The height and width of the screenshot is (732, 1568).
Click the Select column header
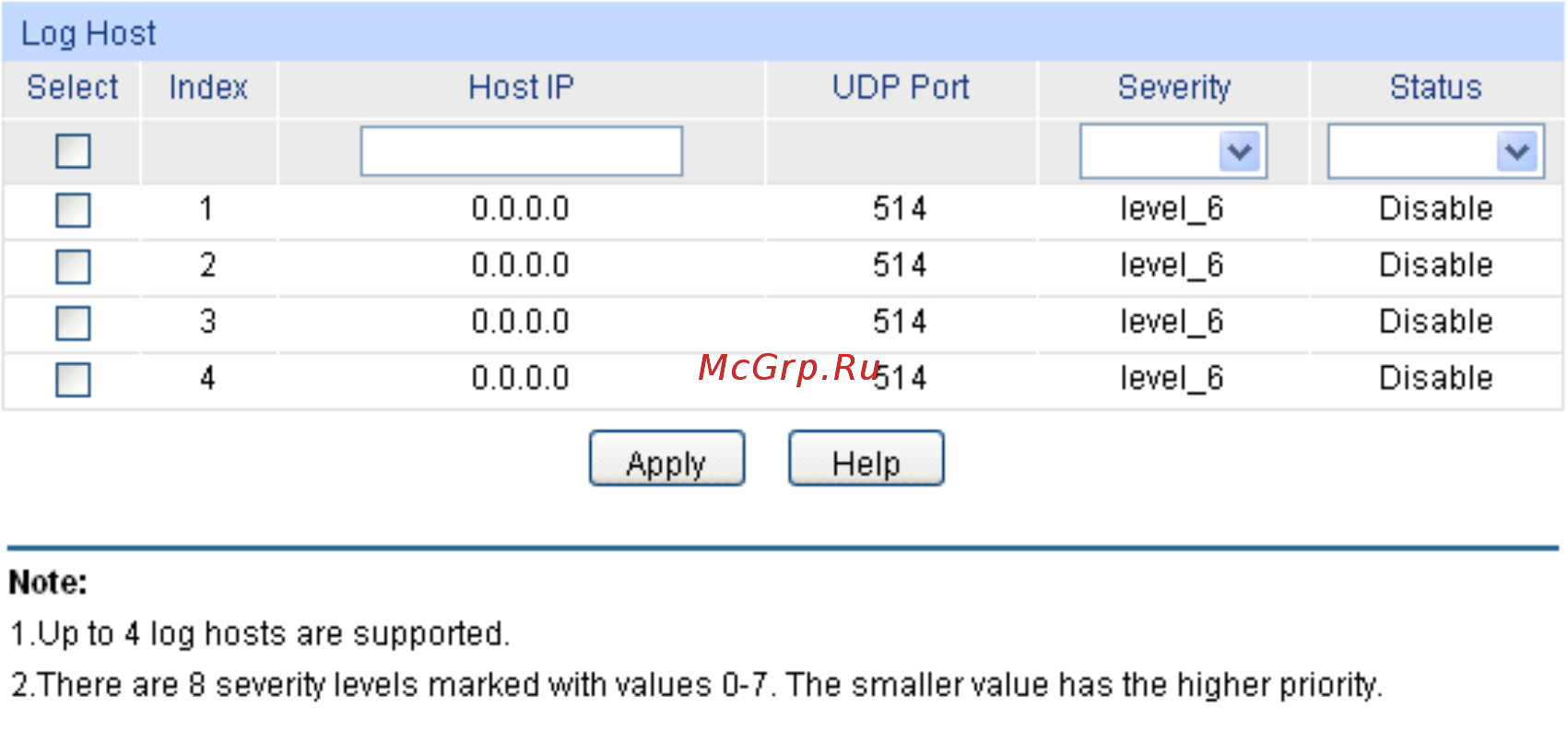click(72, 88)
